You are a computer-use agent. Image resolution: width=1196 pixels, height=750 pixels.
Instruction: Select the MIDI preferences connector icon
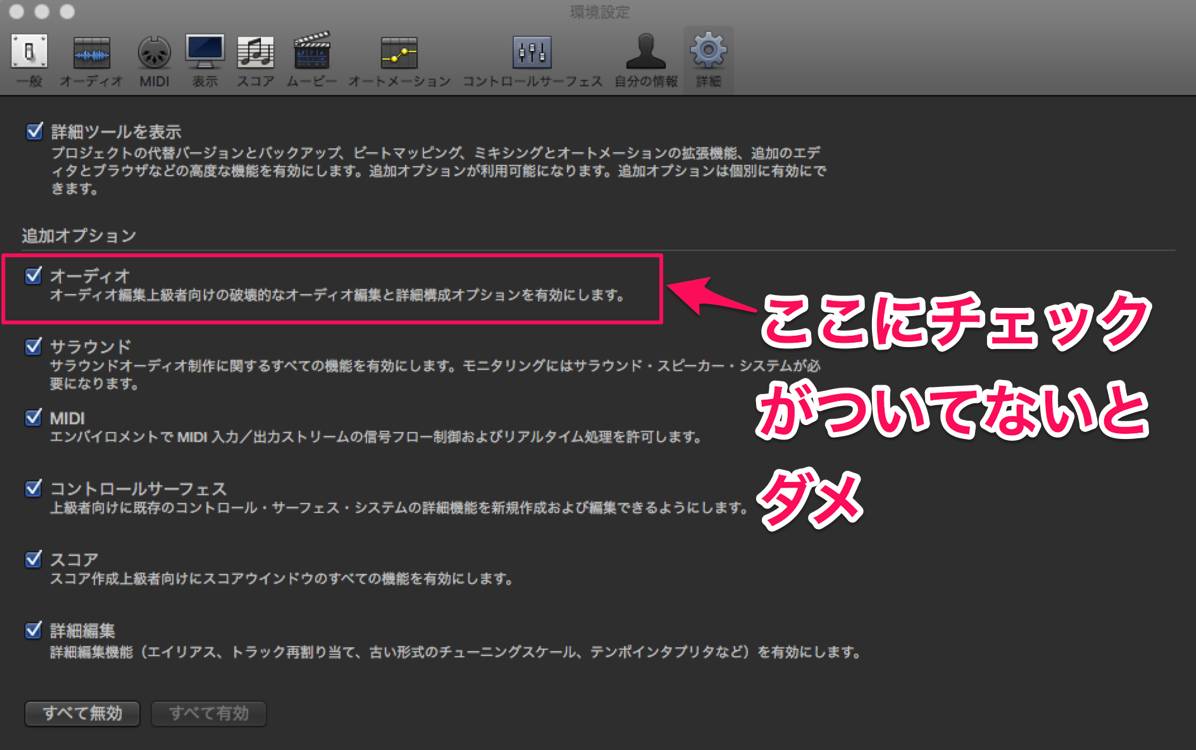click(154, 53)
